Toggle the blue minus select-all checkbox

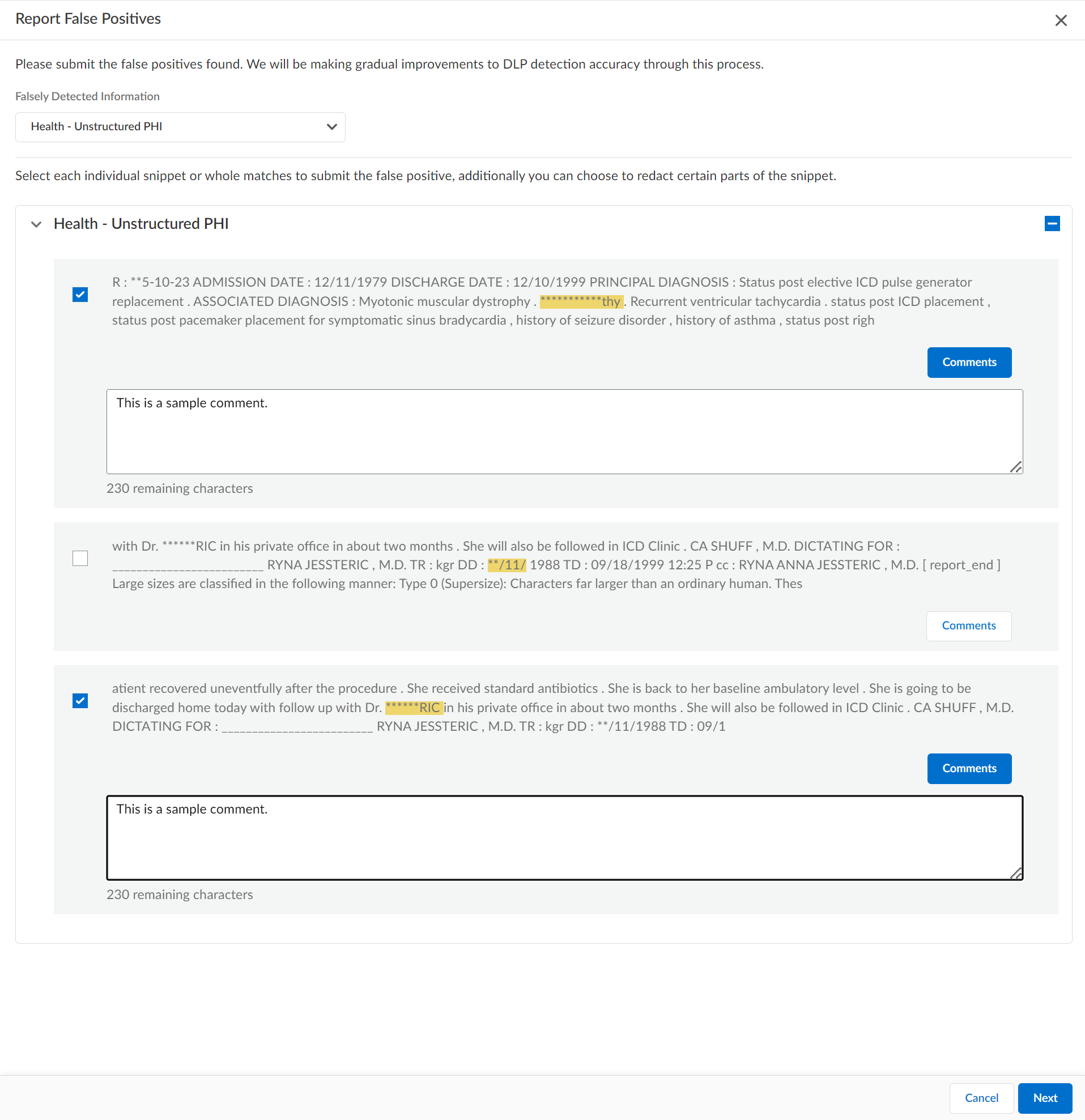(x=1052, y=223)
